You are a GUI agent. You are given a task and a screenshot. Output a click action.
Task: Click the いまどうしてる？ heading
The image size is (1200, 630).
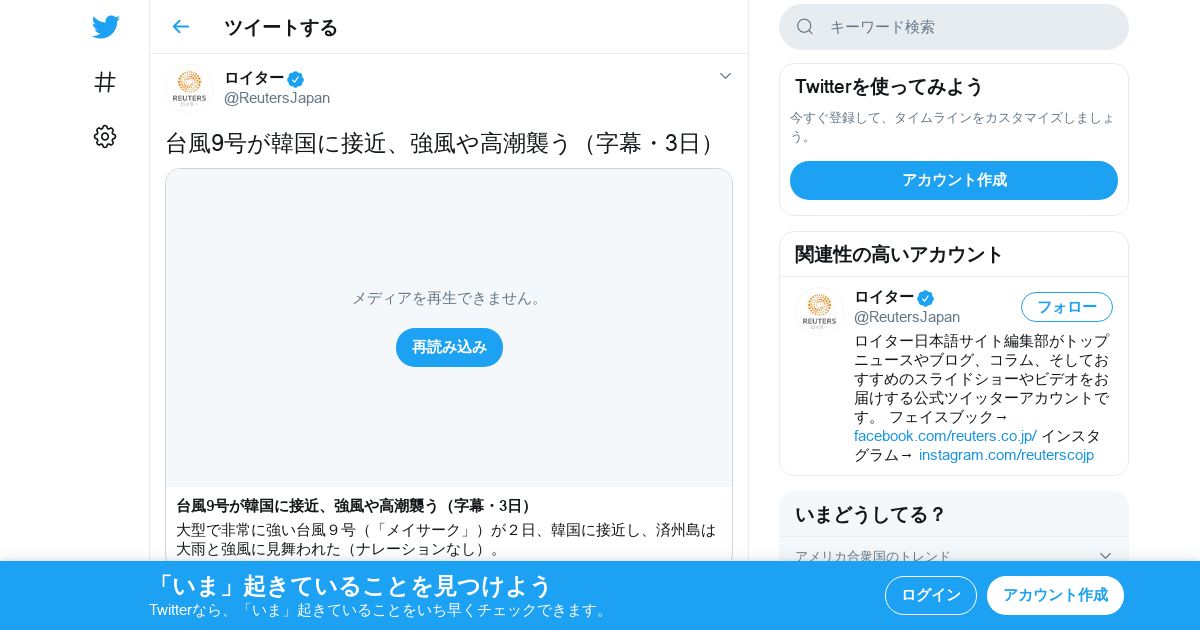tap(870, 514)
